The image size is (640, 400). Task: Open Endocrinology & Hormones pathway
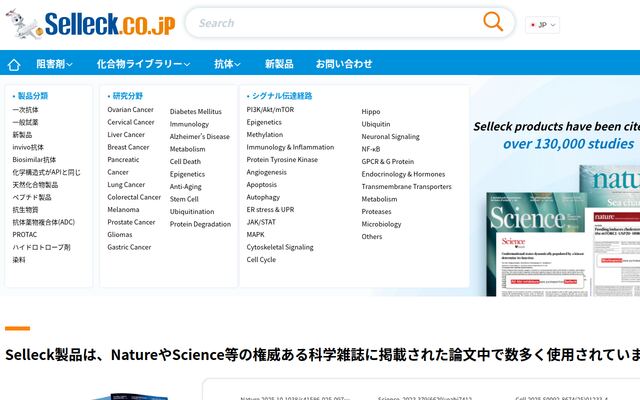click(403, 174)
